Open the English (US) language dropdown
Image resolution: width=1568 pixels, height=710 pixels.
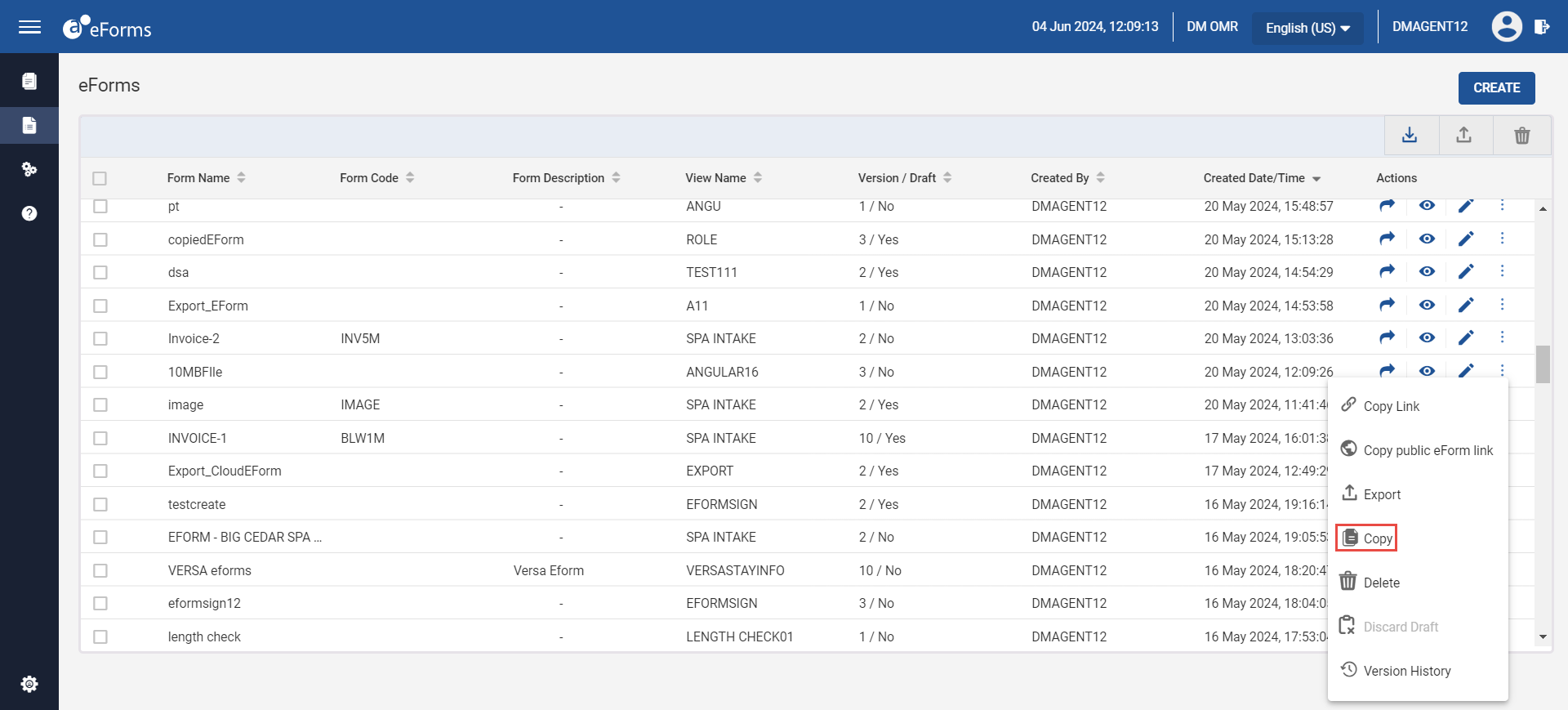pyautogui.click(x=1307, y=28)
